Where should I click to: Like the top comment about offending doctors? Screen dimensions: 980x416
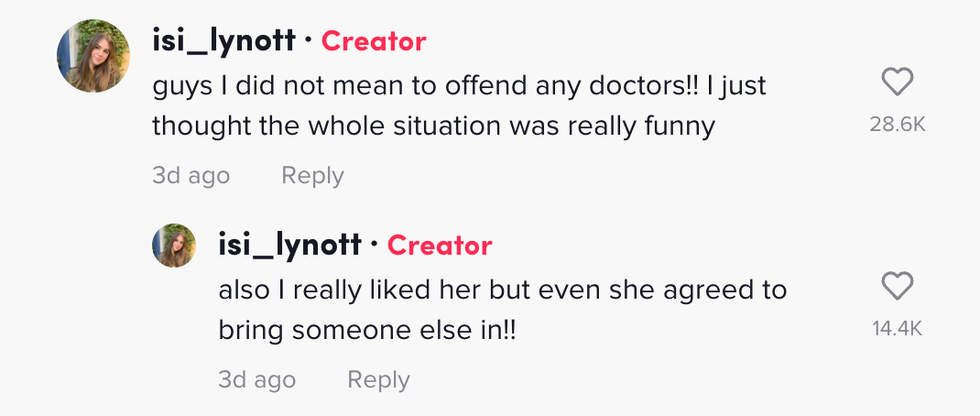(897, 82)
